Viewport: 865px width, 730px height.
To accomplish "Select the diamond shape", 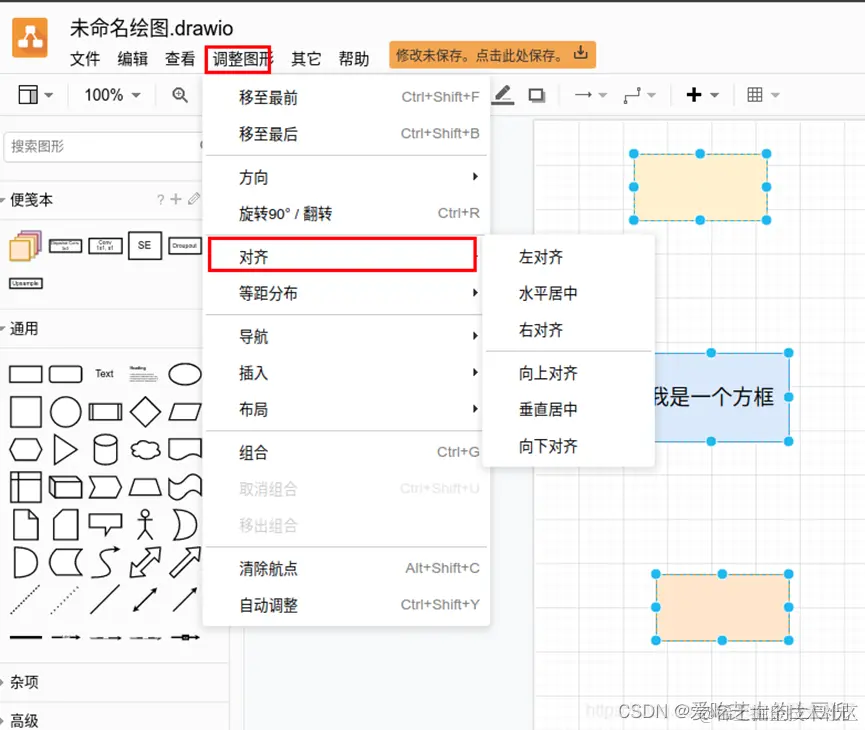I will [x=145, y=412].
